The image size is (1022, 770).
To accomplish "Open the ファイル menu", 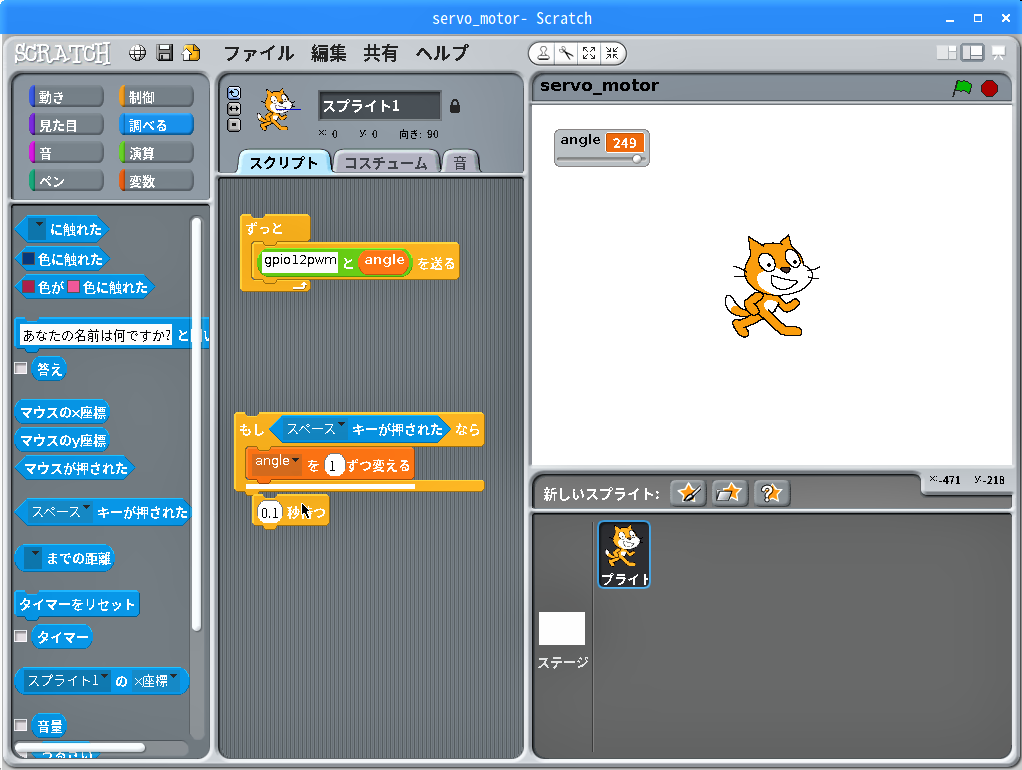I will (258, 53).
